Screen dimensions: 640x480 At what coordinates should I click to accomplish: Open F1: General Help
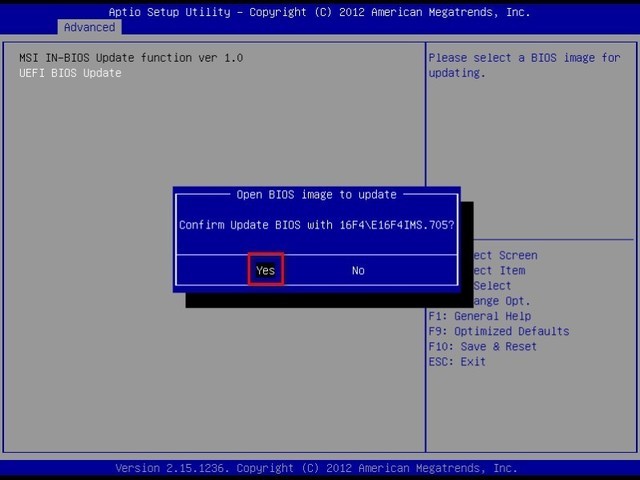coord(478,316)
